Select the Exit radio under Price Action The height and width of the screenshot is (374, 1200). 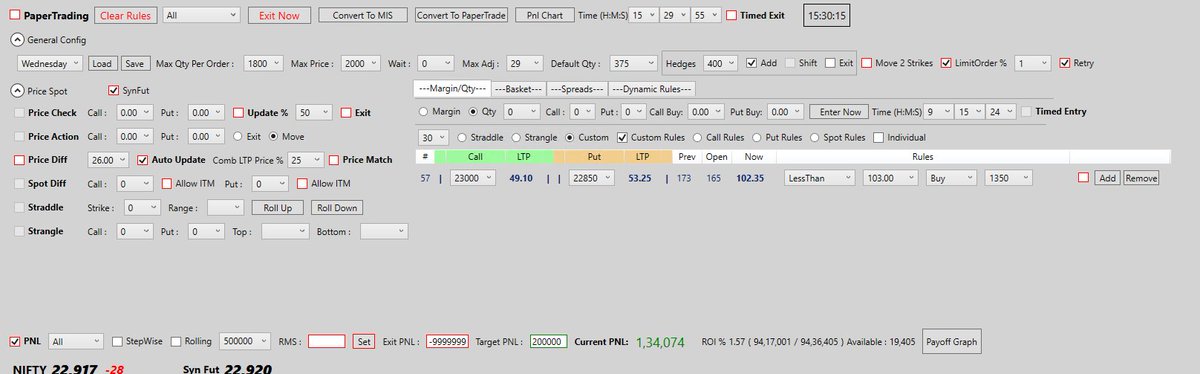pyautogui.click(x=238, y=136)
